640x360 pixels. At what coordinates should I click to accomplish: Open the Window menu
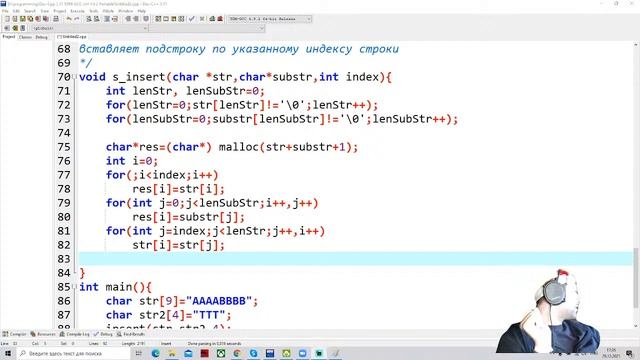pyautogui.click(x=125, y=11)
